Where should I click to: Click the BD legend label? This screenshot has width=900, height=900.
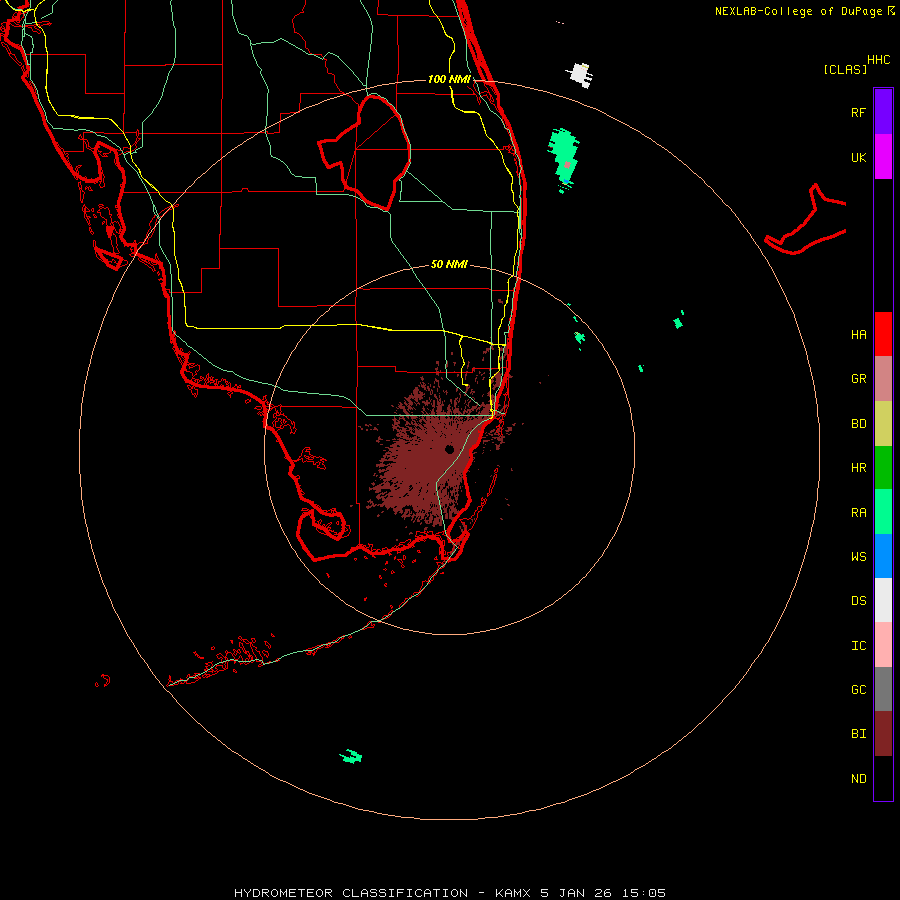pyautogui.click(x=858, y=424)
